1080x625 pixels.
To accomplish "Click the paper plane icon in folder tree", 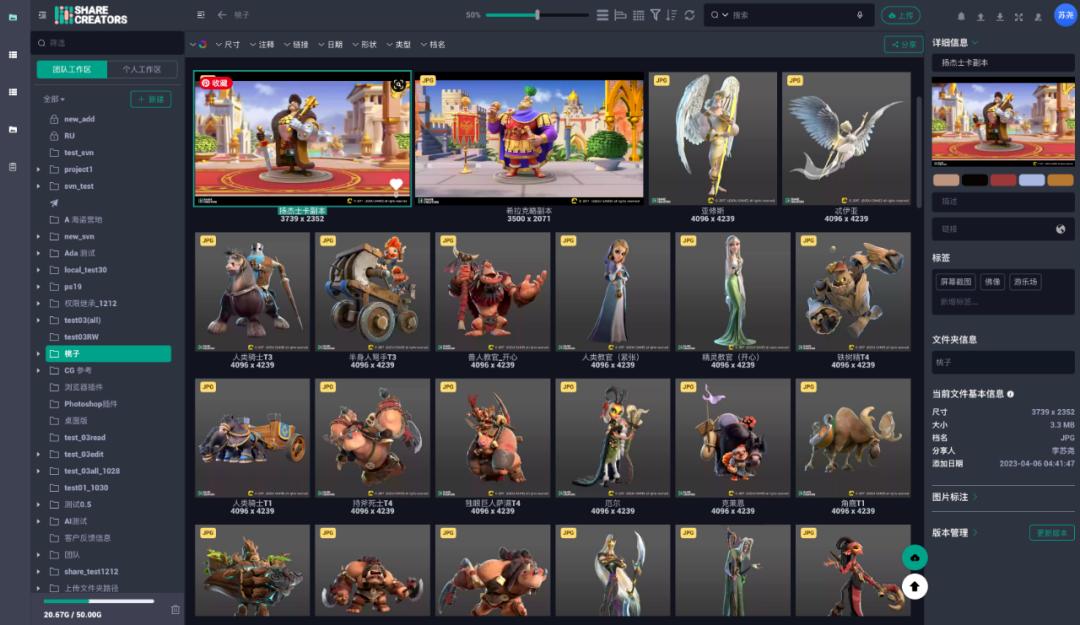I will point(54,203).
